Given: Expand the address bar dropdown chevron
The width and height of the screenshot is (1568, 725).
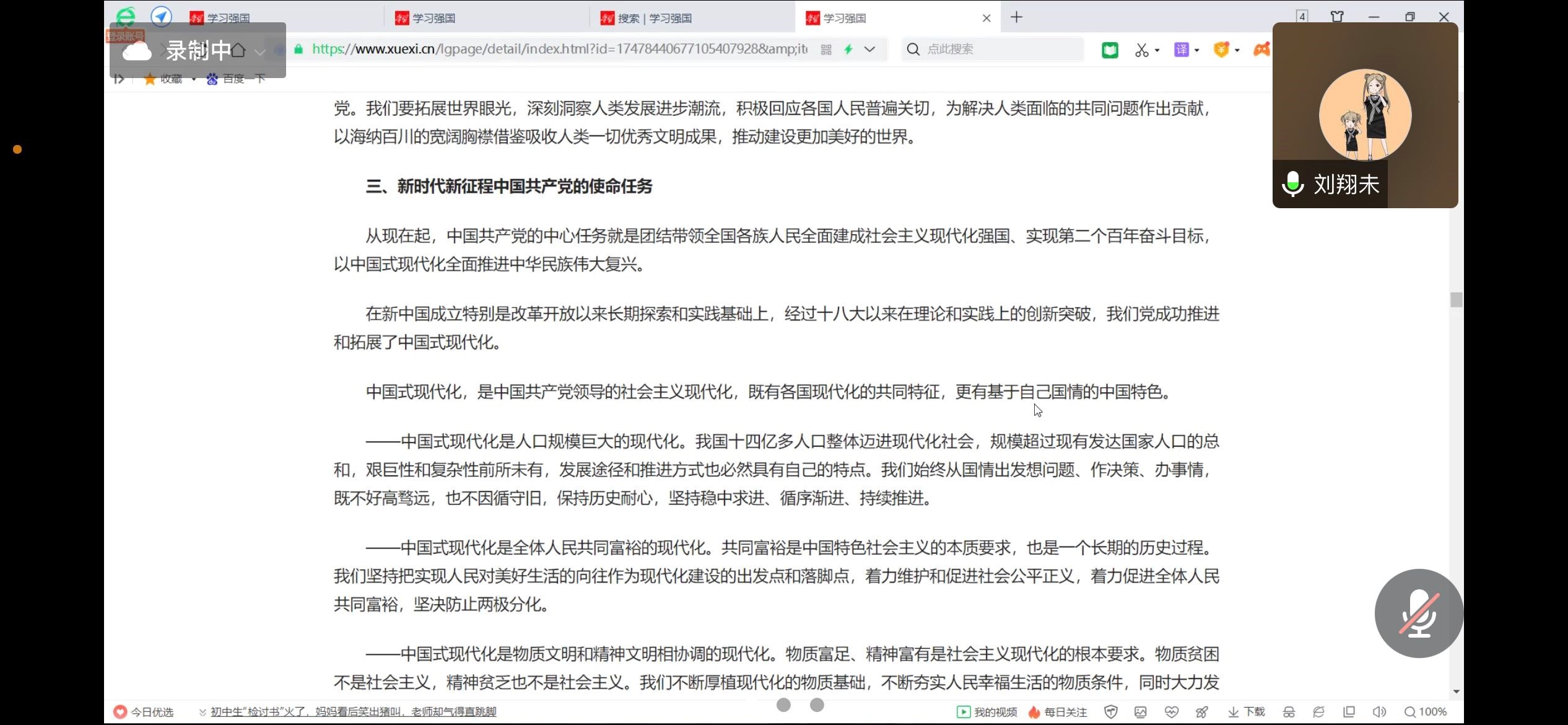Looking at the screenshot, I should (x=870, y=50).
